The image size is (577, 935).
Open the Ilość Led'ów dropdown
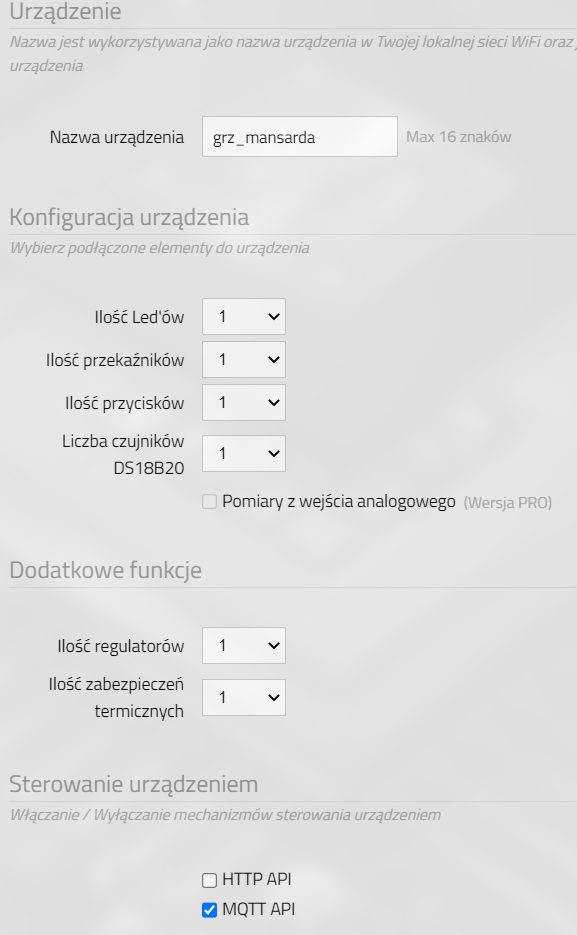[x=244, y=317]
